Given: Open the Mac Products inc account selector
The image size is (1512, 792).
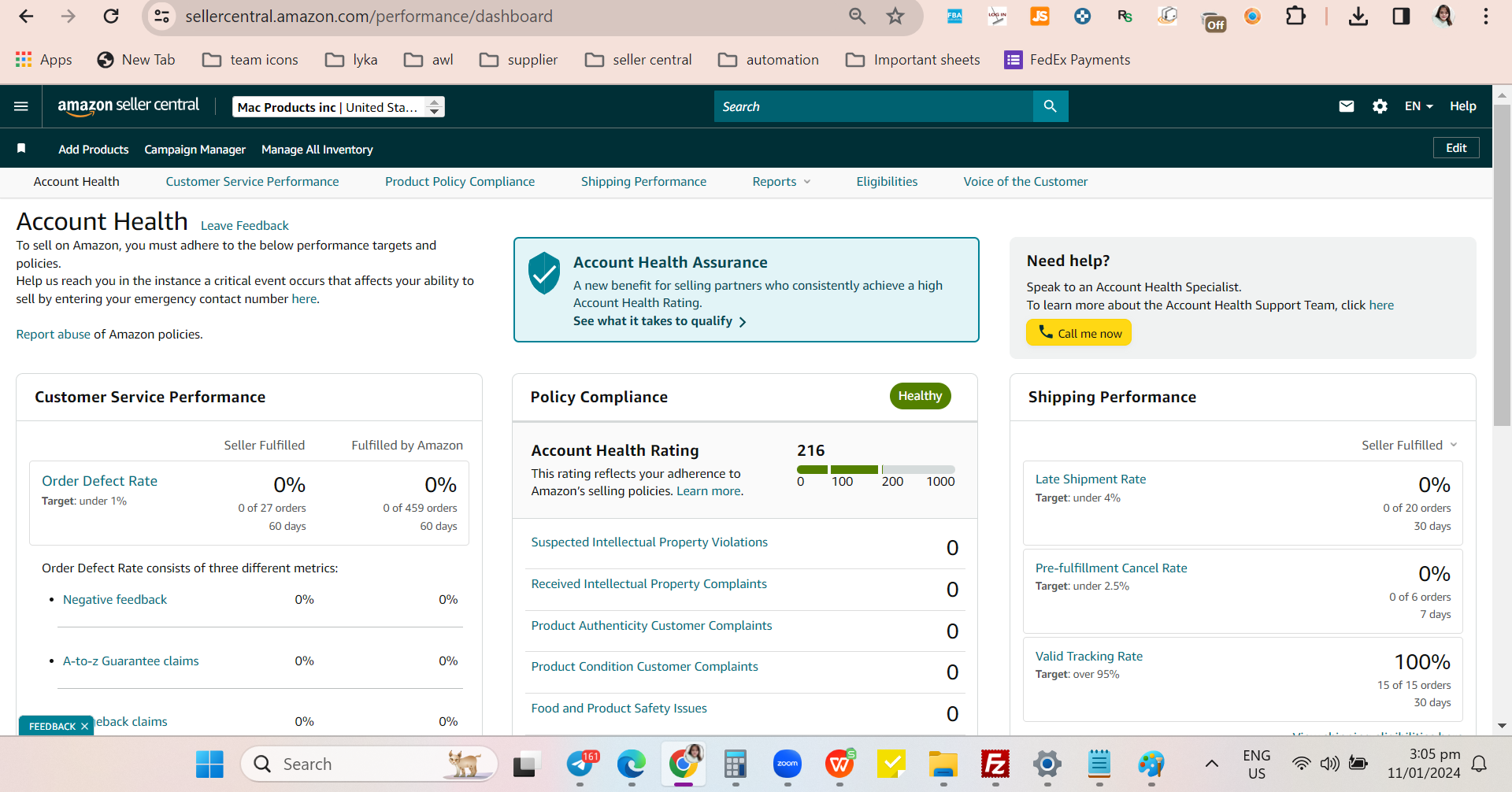Looking at the screenshot, I should (339, 107).
